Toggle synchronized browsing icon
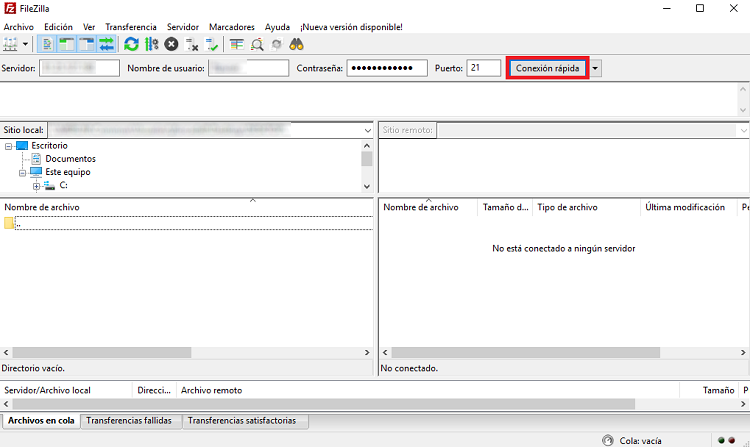This screenshot has width=750, height=447. click(276, 44)
